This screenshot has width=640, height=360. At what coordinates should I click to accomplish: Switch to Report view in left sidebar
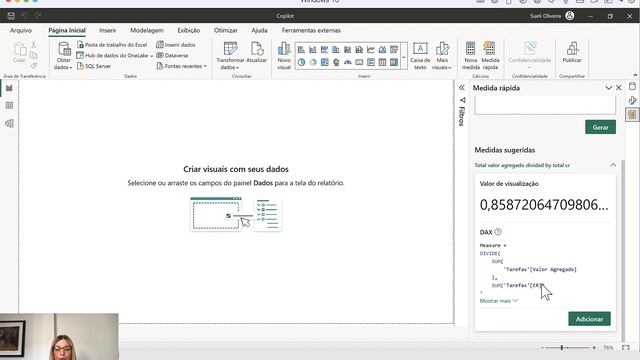tap(9, 88)
